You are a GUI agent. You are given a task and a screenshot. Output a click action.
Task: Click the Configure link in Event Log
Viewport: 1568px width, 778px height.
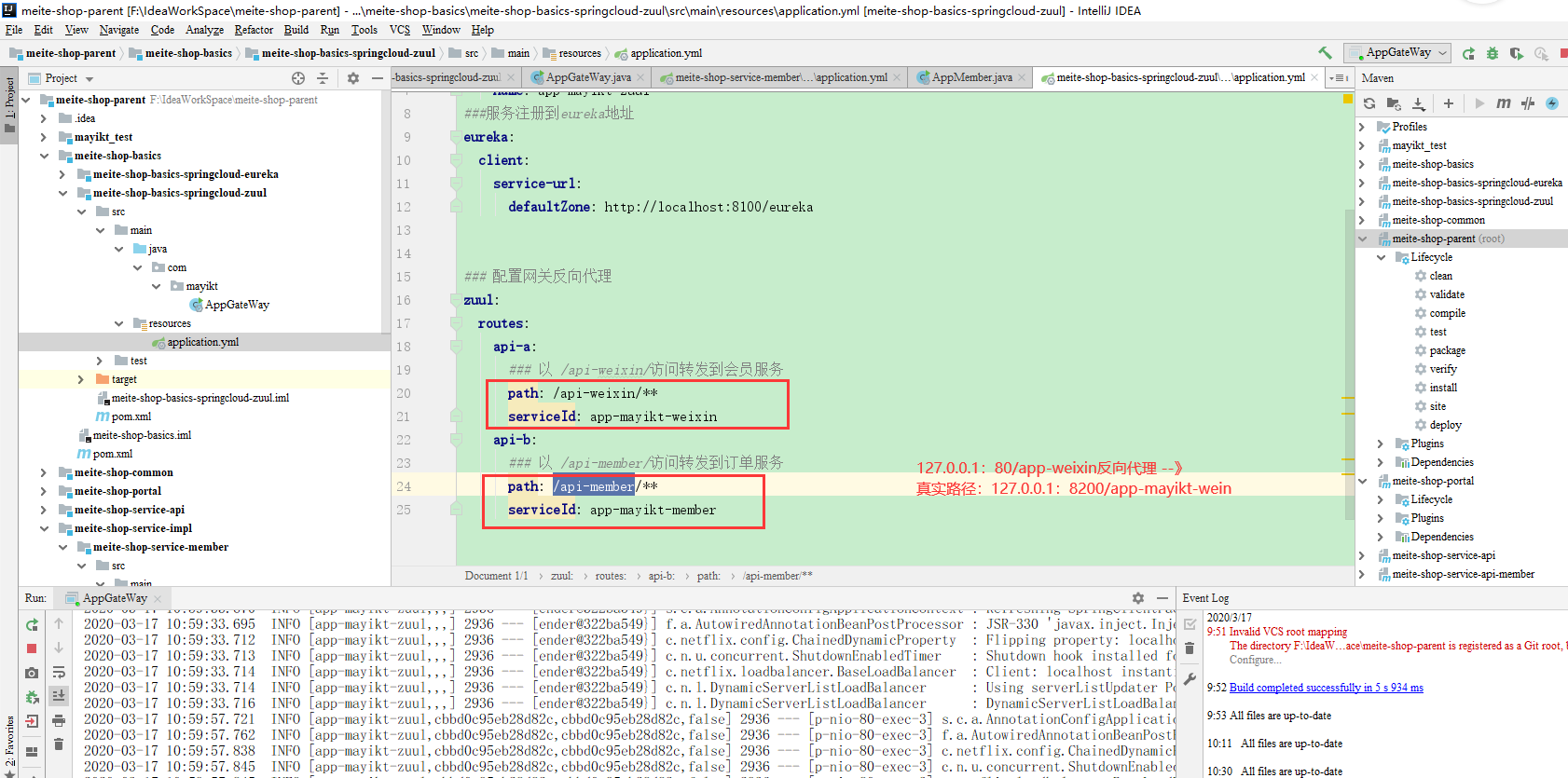tap(1254, 660)
